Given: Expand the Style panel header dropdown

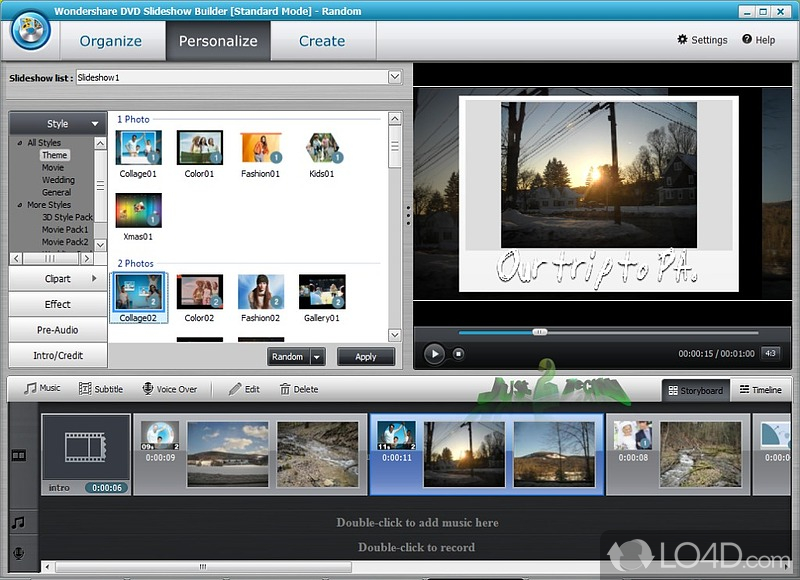Looking at the screenshot, I should [x=95, y=124].
